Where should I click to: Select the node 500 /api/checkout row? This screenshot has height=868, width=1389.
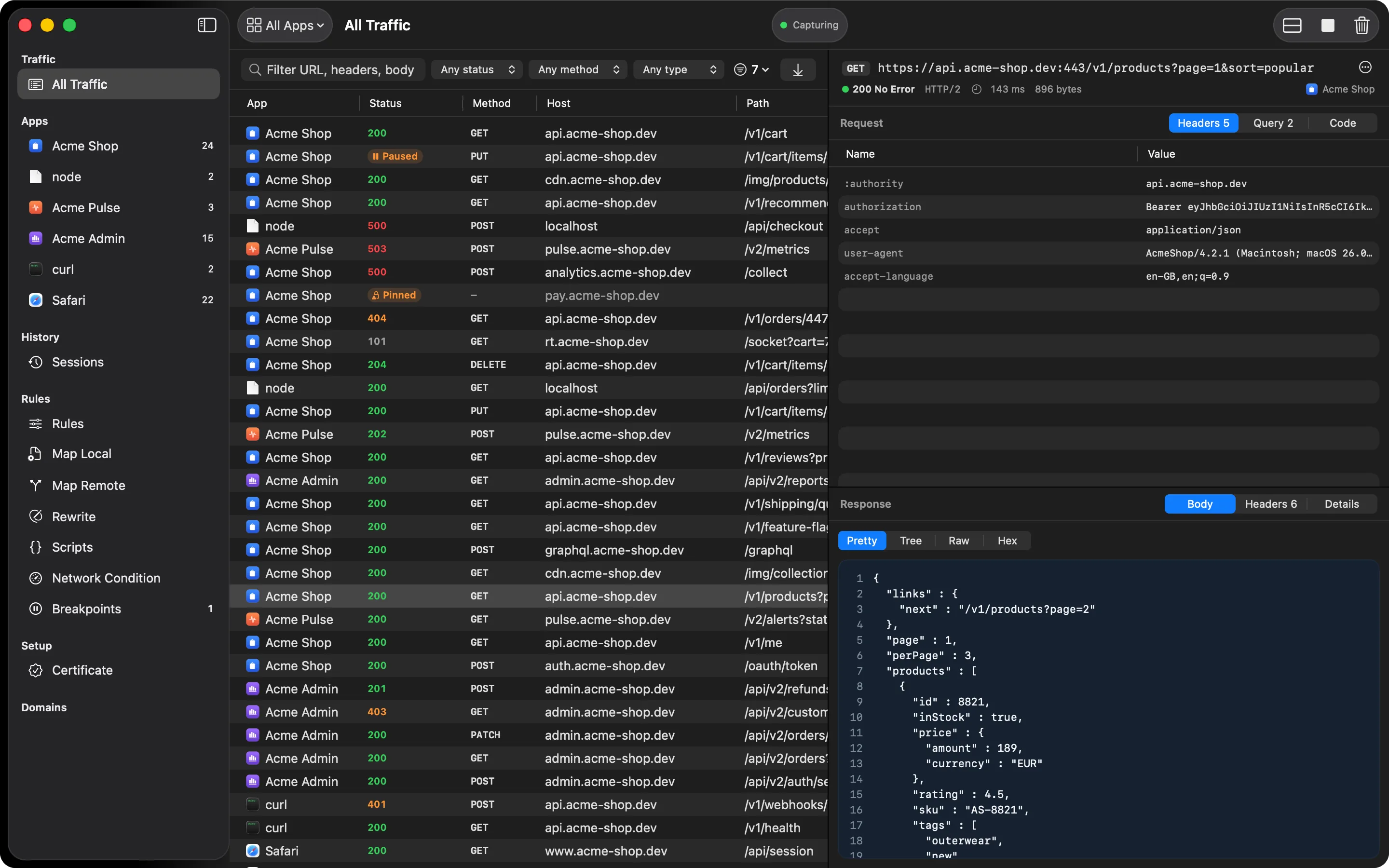pyautogui.click(x=529, y=226)
